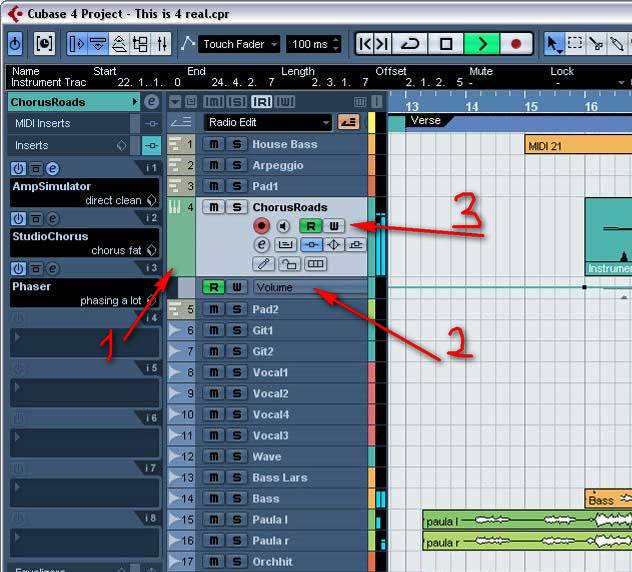This screenshot has height=572, width=632.
Task: Click the transport Stop button
Action: tap(447, 44)
